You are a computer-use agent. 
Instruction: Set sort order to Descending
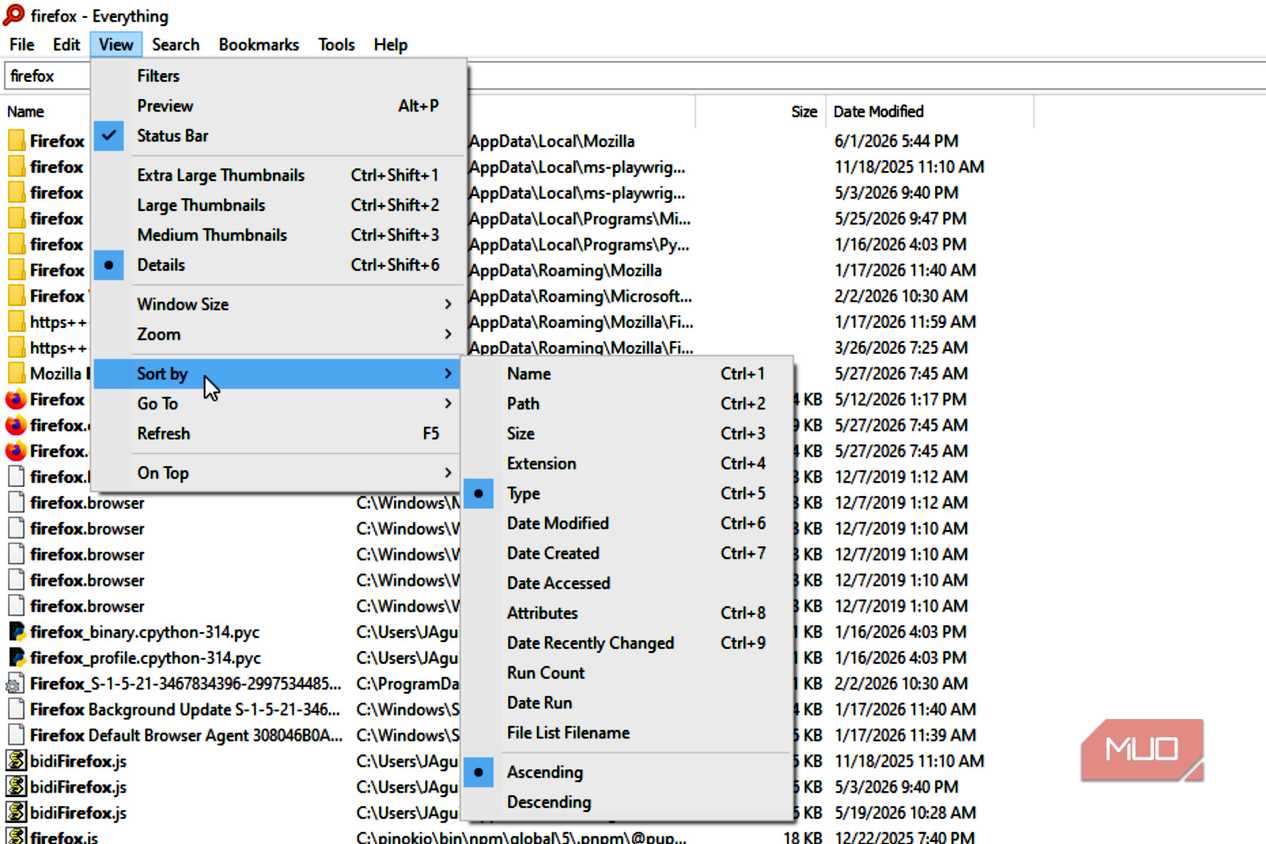627,802
